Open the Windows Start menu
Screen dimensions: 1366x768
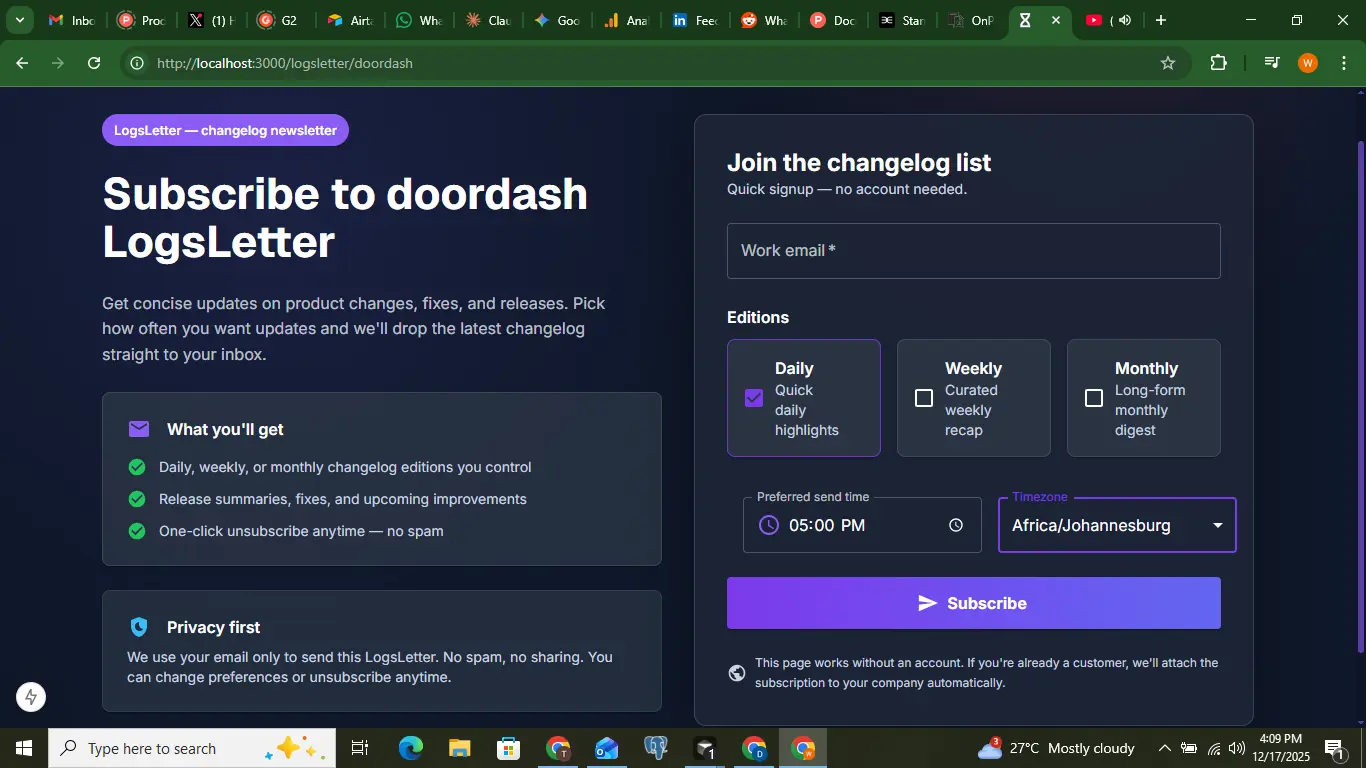(23, 748)
